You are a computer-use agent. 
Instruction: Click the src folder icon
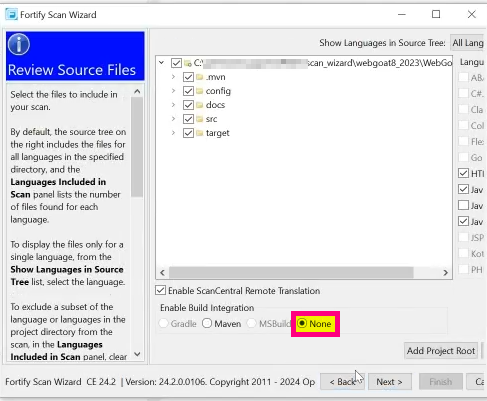tap(200, 119)
